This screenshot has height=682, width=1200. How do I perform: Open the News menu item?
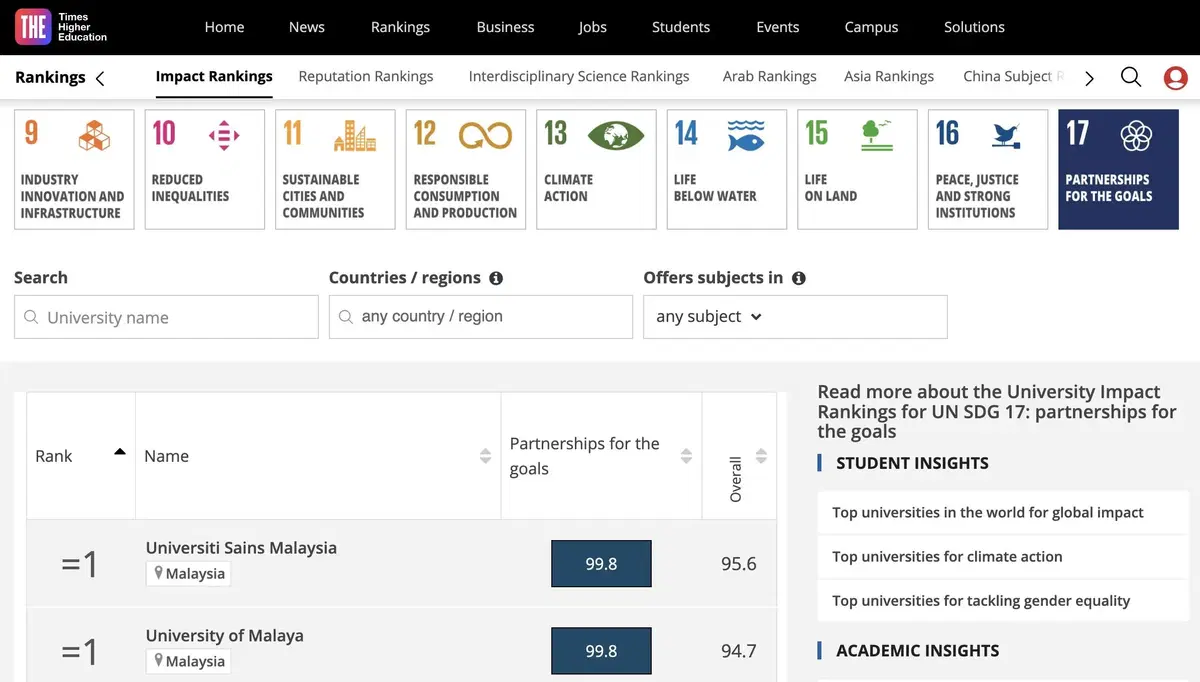click(307, 27)
